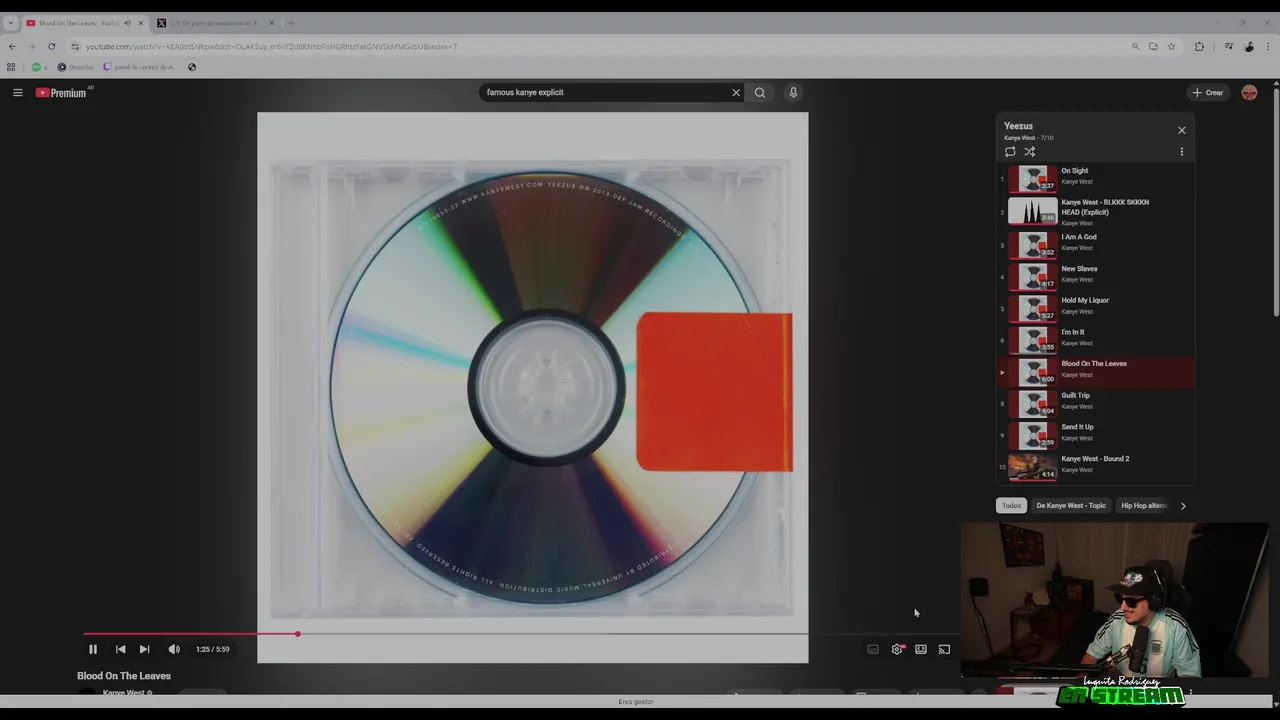
Task: Select Hip Hop alternativo filter chip
Action: click(x=1143, y=506)
